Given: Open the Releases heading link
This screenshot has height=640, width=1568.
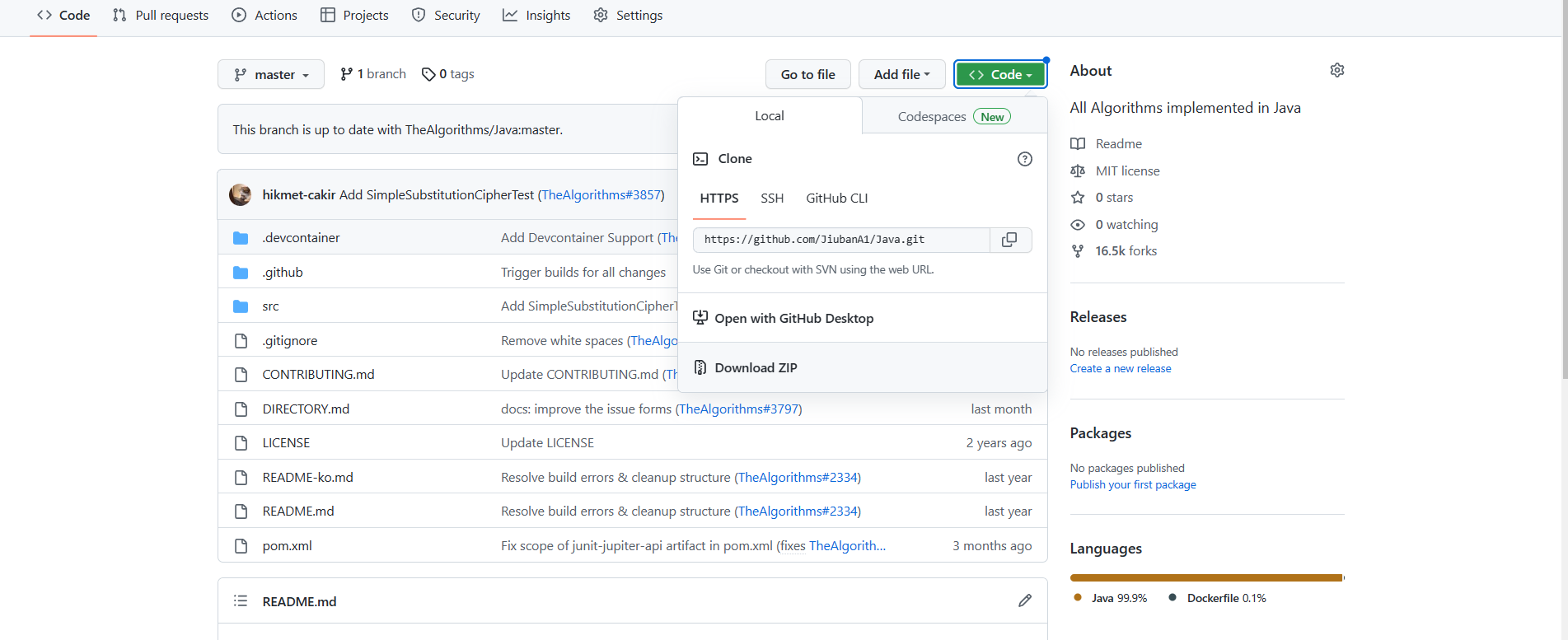Looking at the screenshot, I should pyautogui.click(x=1098, y=317).
